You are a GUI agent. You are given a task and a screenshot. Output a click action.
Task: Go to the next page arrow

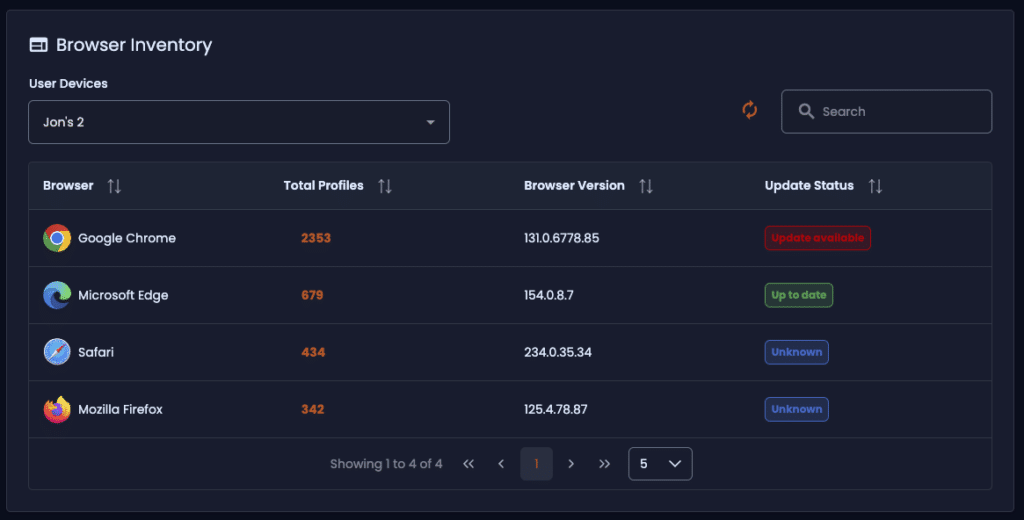571,464
